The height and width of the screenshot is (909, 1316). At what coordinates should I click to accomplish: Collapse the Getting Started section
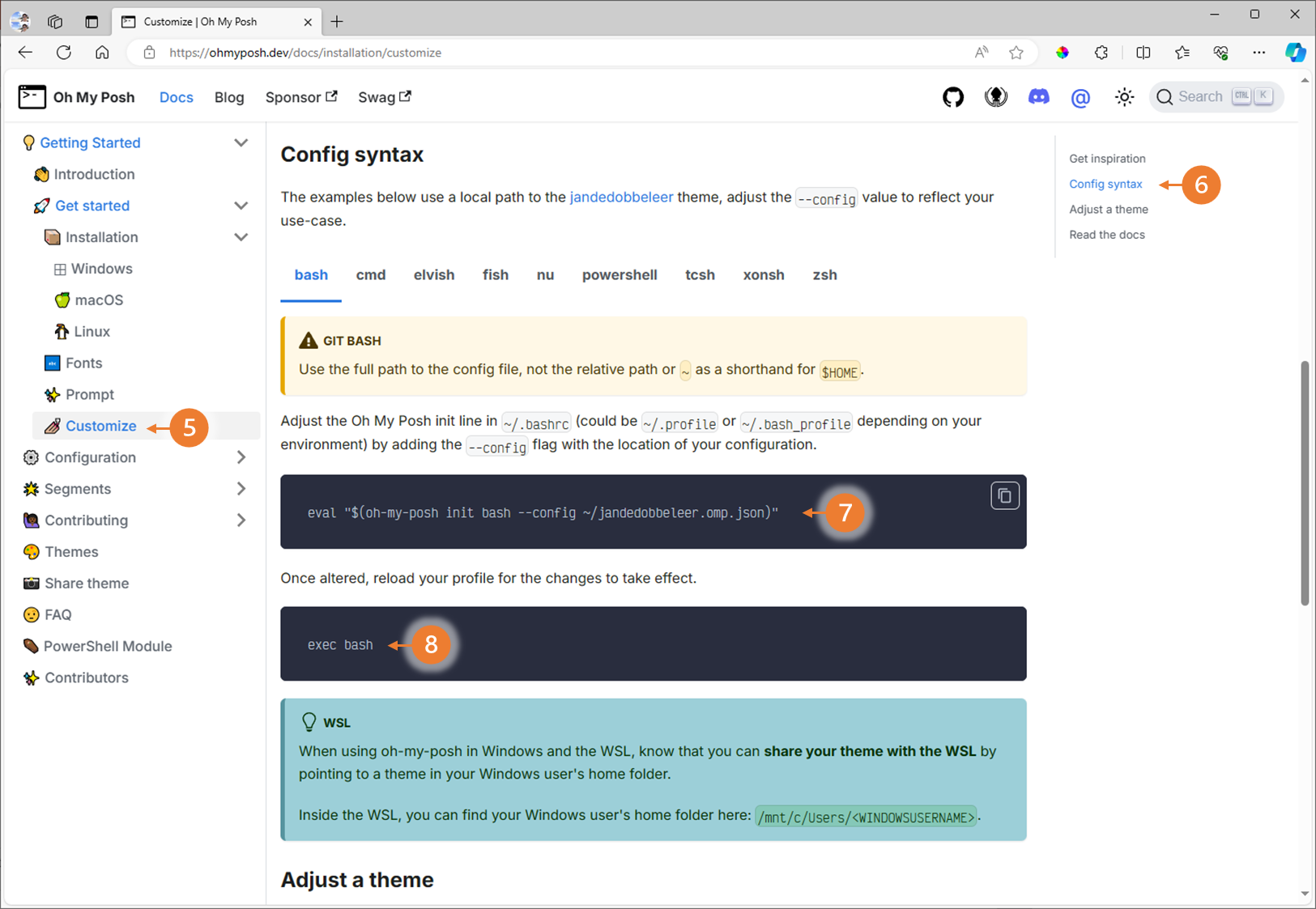point(241,142)
